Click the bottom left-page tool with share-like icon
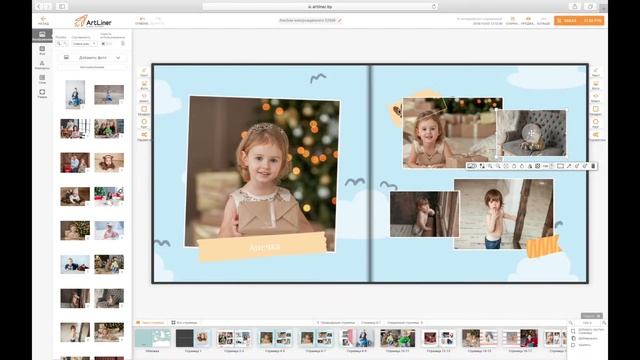 tap(144, 136)
